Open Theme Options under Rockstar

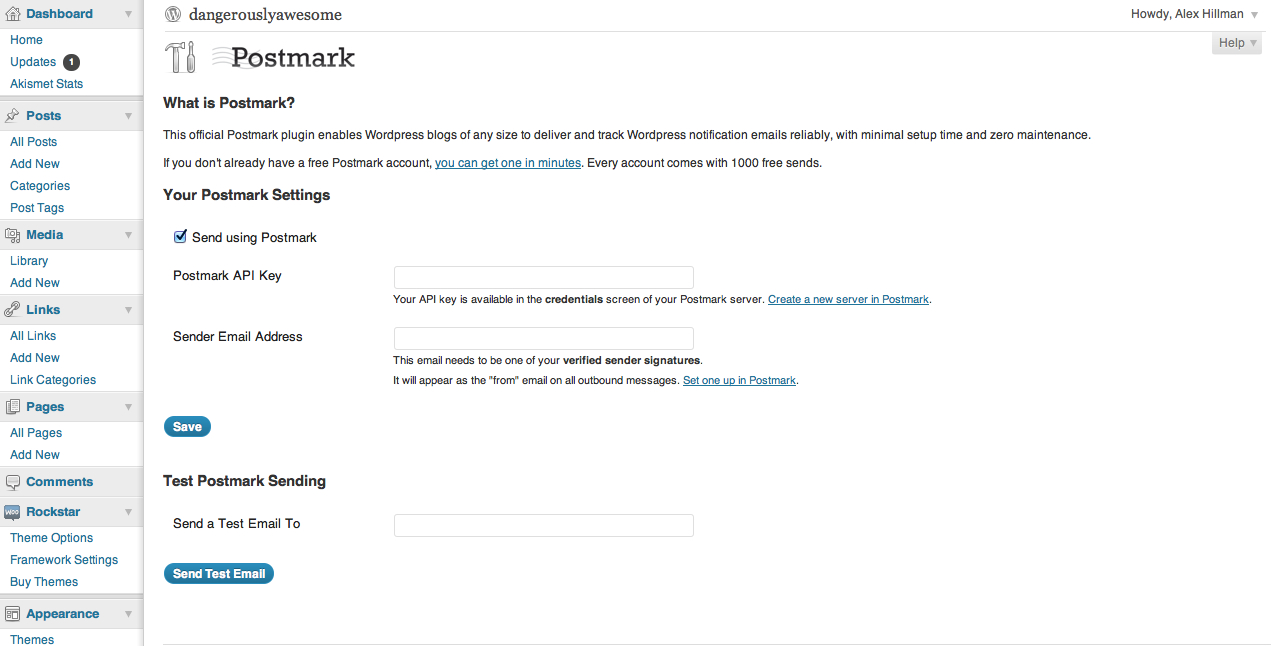(51, 538)
